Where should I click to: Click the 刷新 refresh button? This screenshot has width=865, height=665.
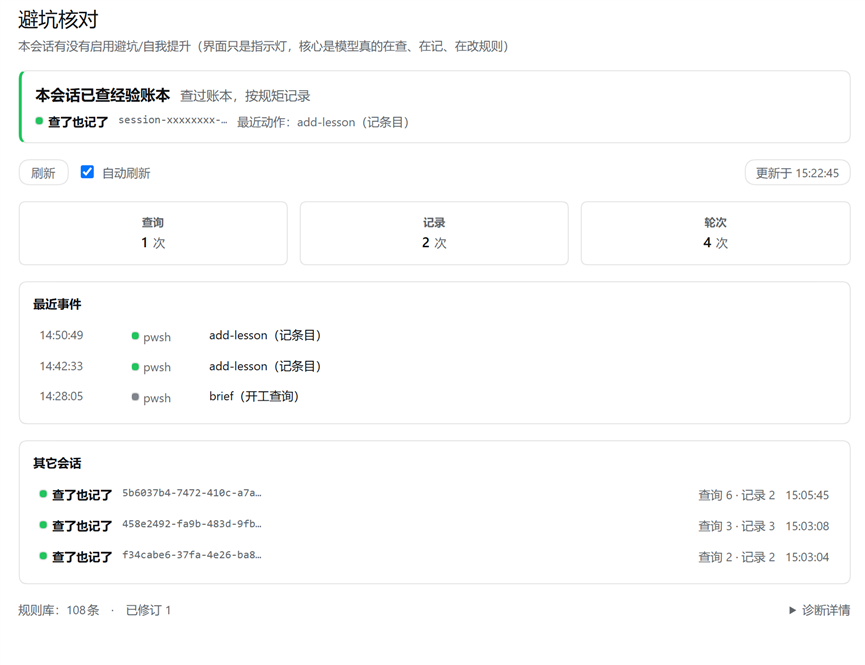coord(43,173)
